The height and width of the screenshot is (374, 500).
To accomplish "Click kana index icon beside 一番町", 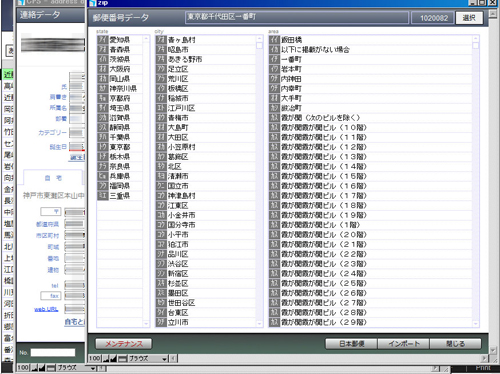I will point(274,59).
